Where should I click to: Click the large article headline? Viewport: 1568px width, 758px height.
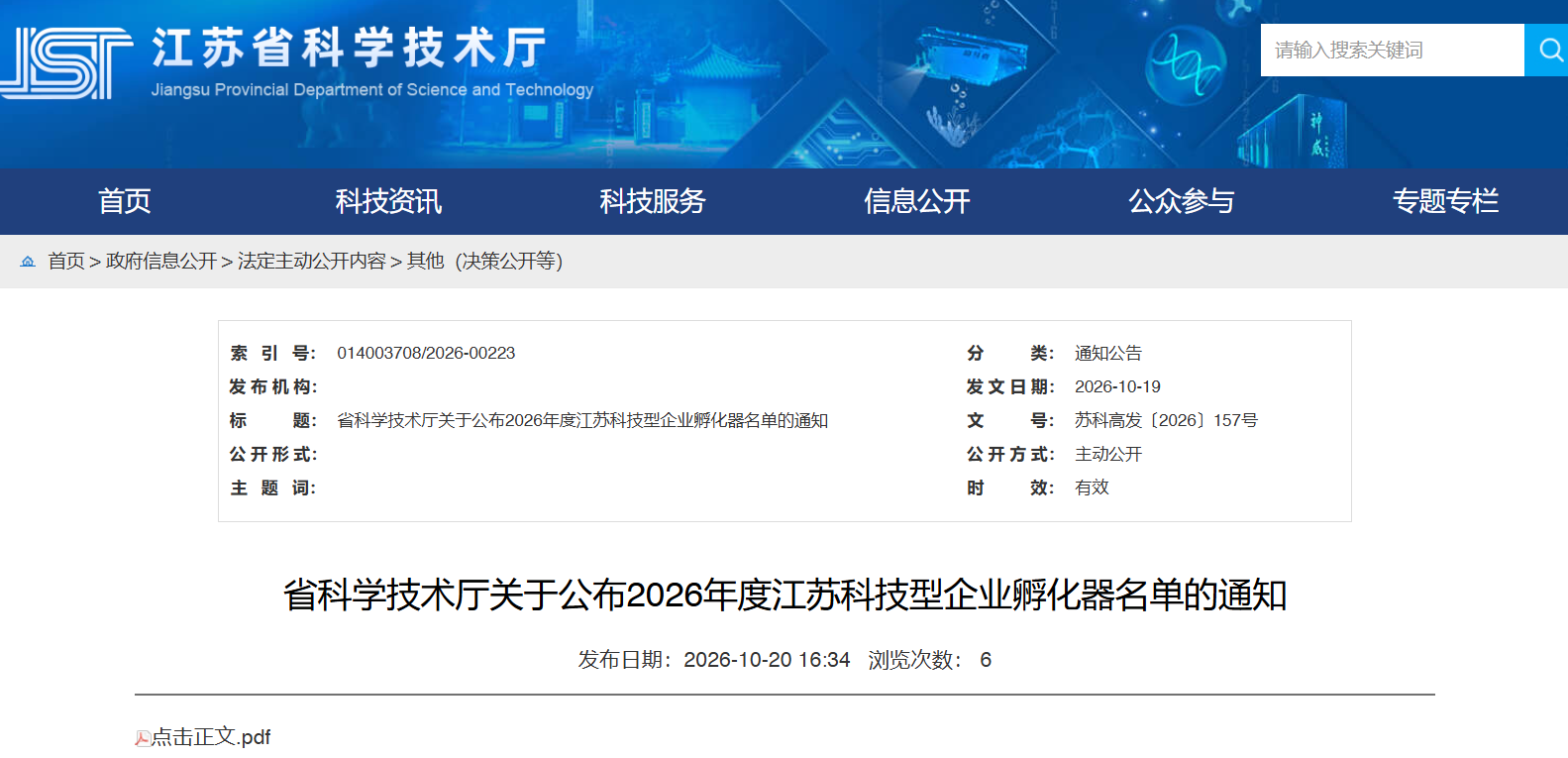[784, 595]
